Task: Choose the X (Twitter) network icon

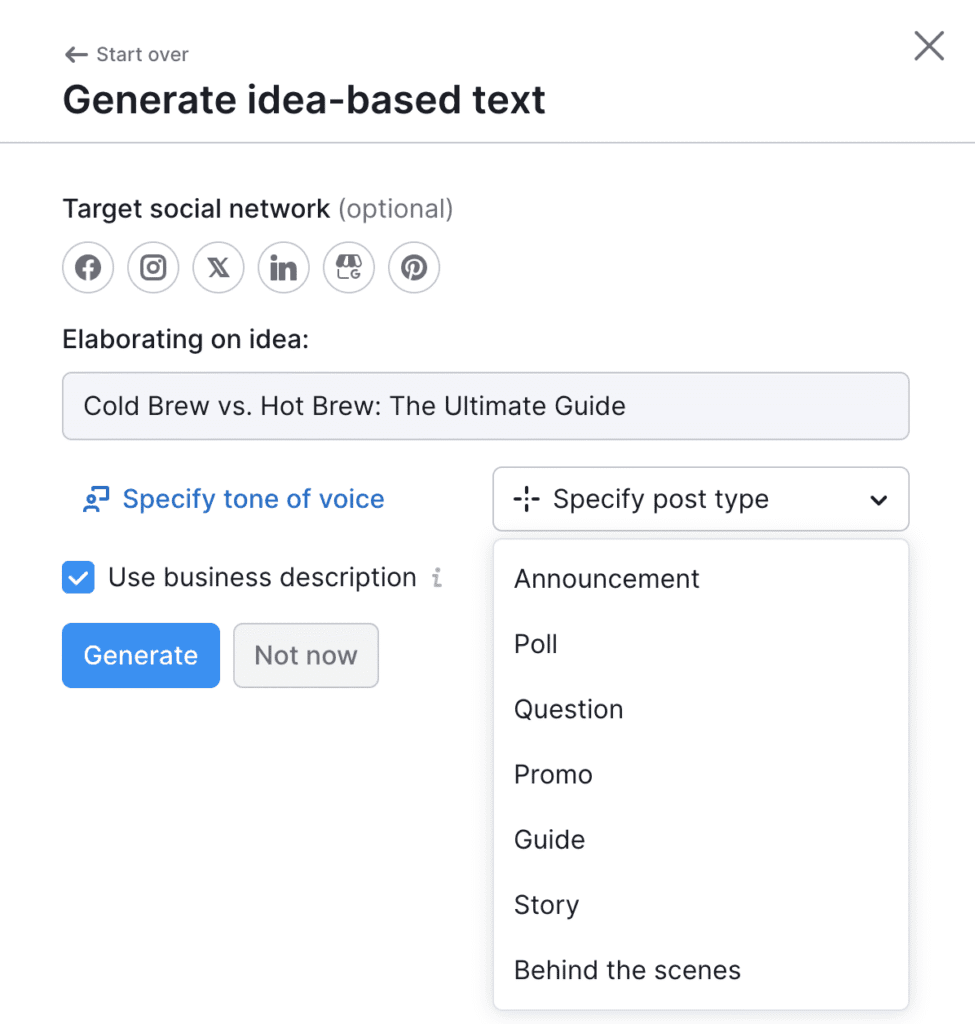Action: [x=218, y=268]
